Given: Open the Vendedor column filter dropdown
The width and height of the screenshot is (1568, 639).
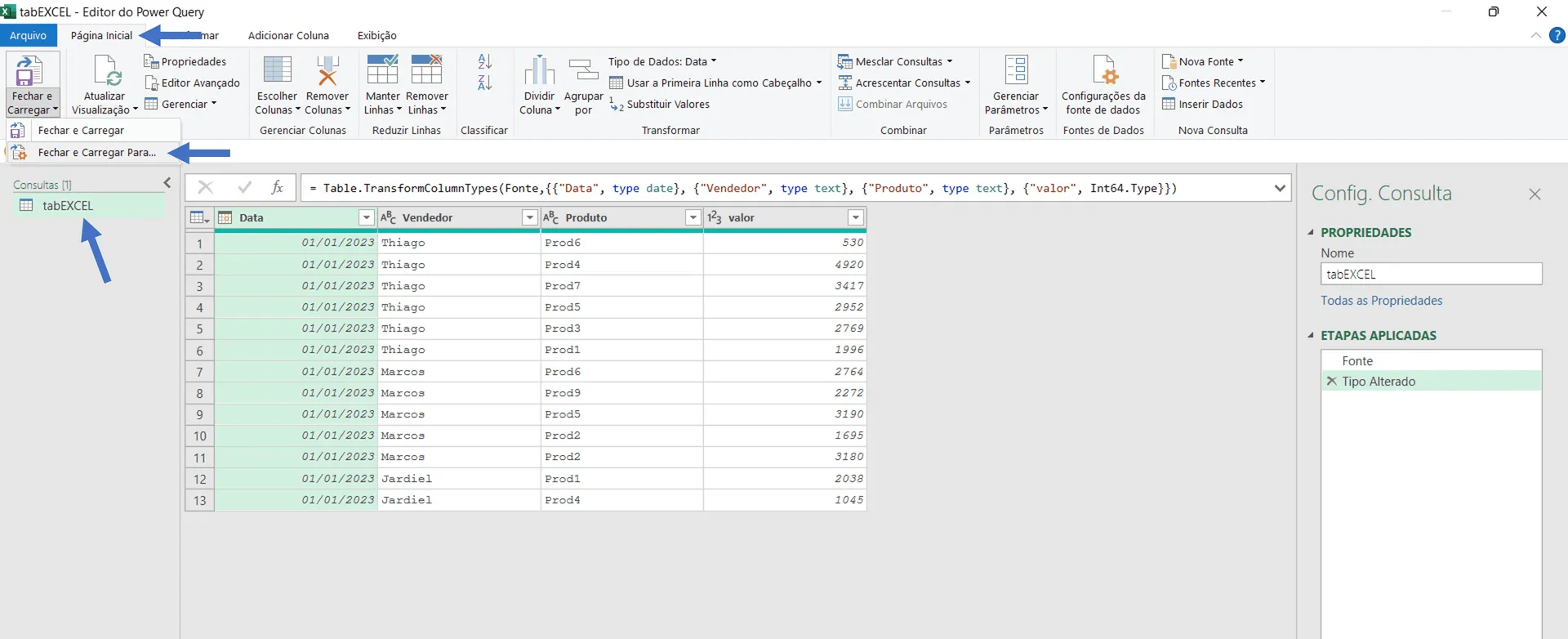Looking at the screenshot, I should point(530,217).
